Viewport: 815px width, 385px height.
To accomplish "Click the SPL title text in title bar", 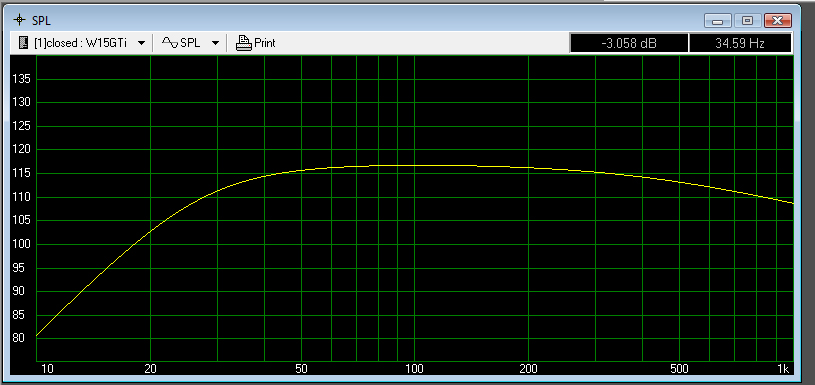I will 42,21.
